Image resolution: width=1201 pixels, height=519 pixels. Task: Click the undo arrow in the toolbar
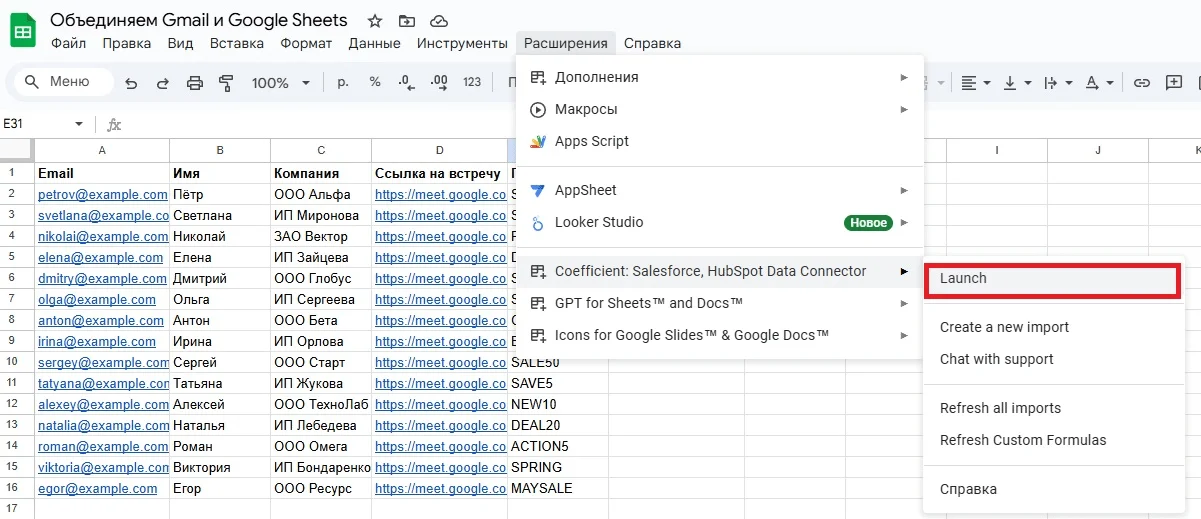pyautogui.click(x=131, y=83)
